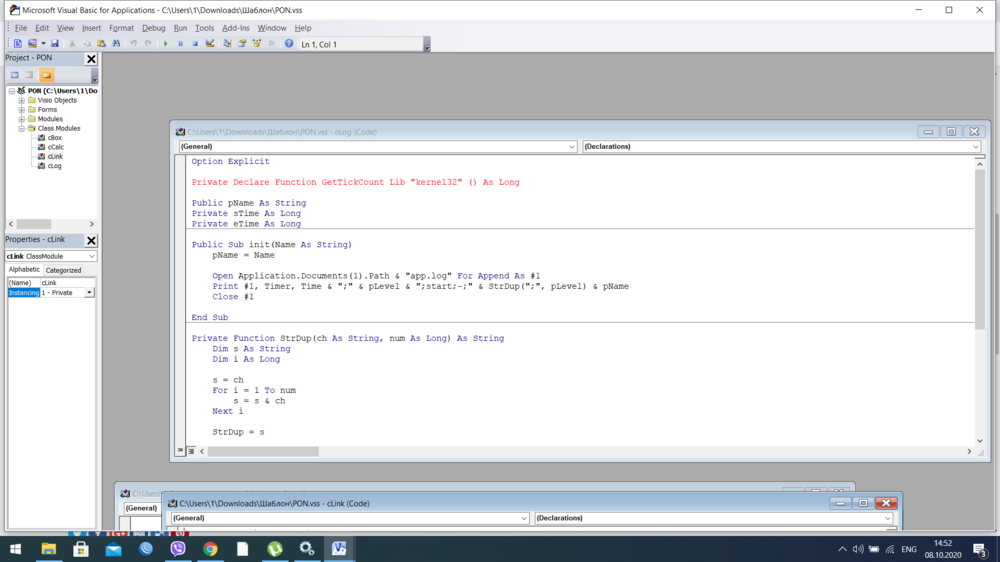The height and width of the screenshot is (562, 1000).
Task: Collapse the Class Modules folder
Action: tap(21, 129)
